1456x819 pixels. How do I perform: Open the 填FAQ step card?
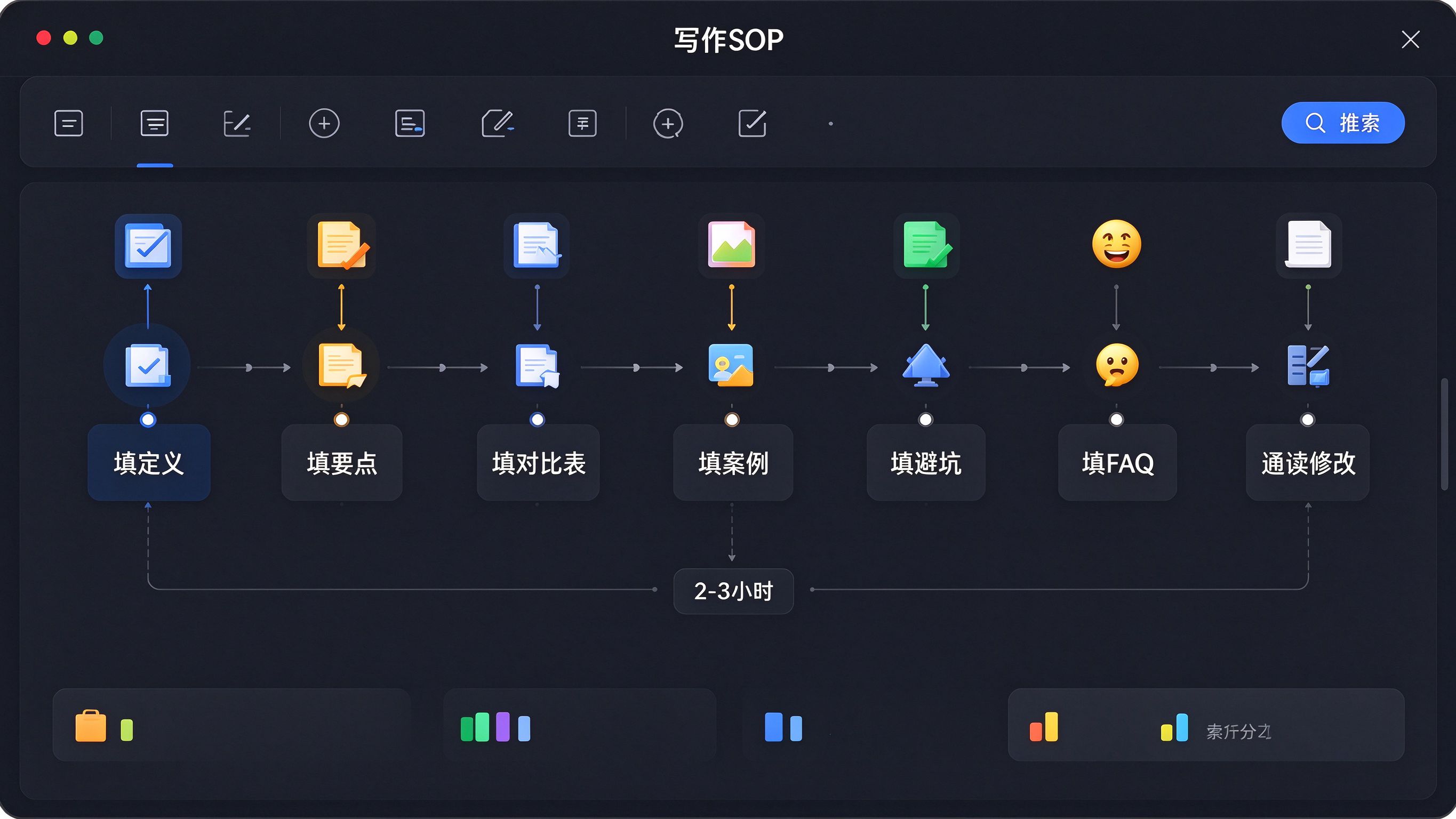coord(1117,462)
